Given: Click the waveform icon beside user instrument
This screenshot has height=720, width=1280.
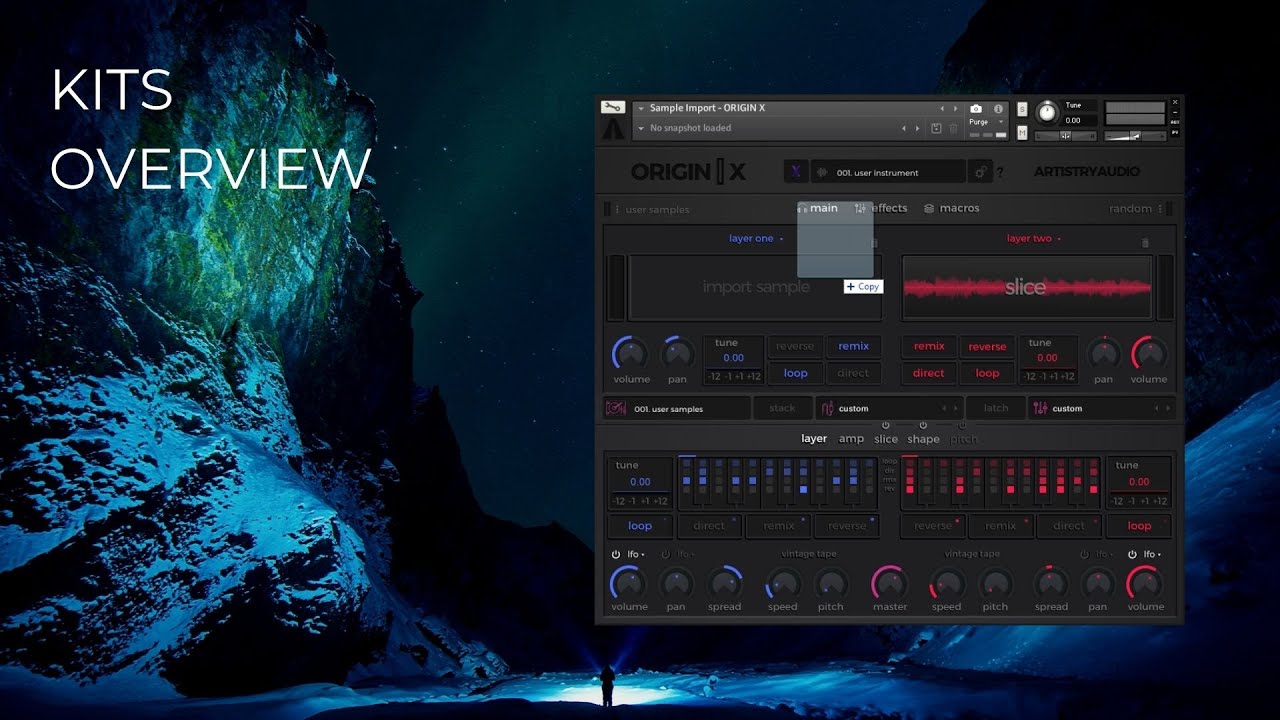Looking at the screenshot, I should point(824,172).
